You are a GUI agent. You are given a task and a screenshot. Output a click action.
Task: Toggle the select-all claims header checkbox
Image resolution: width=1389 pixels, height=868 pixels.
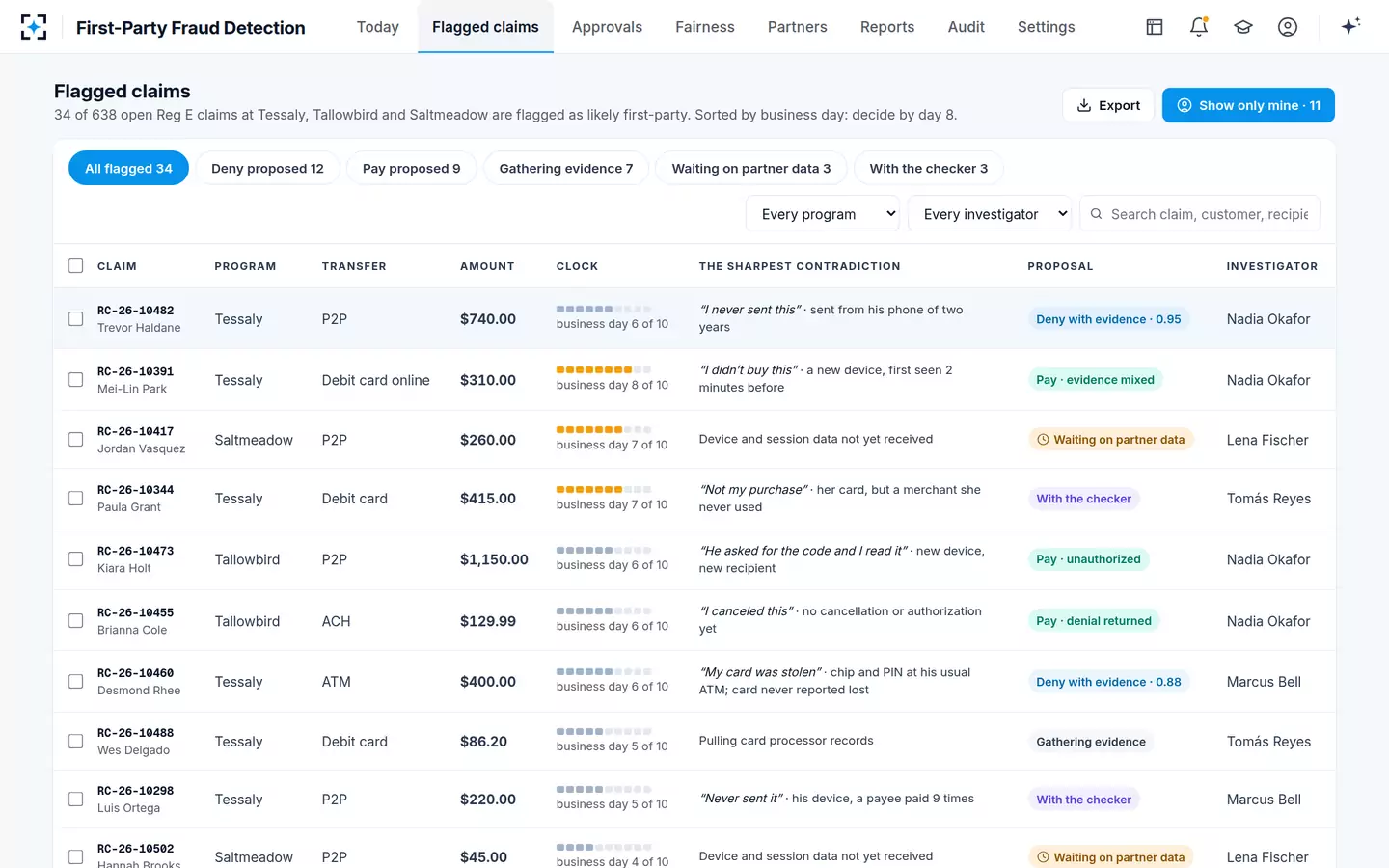pyautogui.click(x=76, y=266)
